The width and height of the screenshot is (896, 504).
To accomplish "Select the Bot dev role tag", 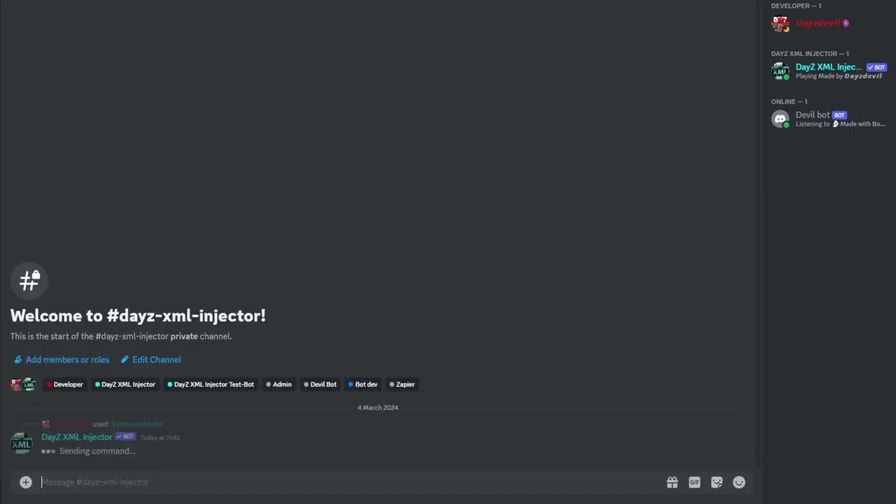I will [363, 385].
